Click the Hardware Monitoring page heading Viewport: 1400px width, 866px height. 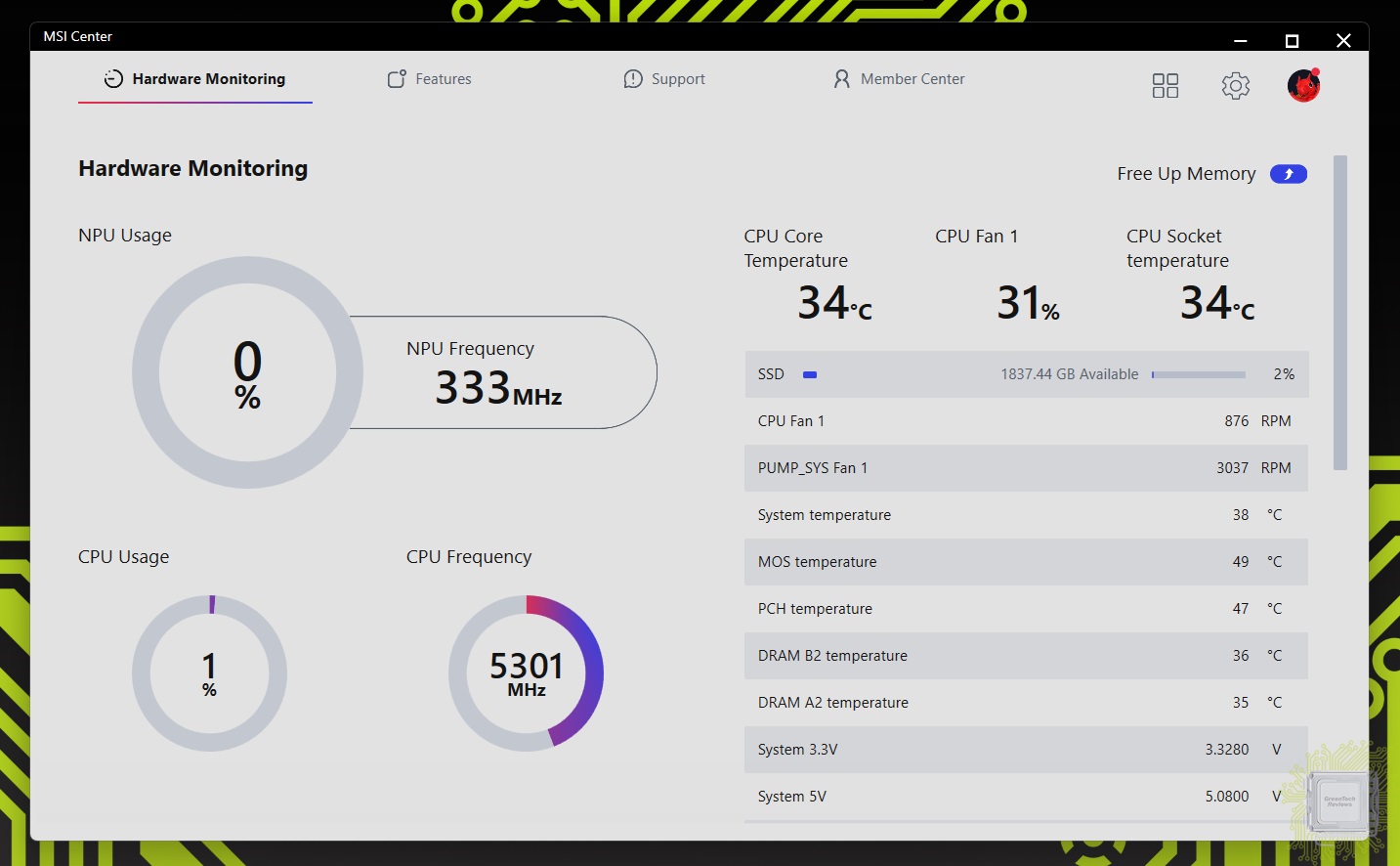(193, 169)
